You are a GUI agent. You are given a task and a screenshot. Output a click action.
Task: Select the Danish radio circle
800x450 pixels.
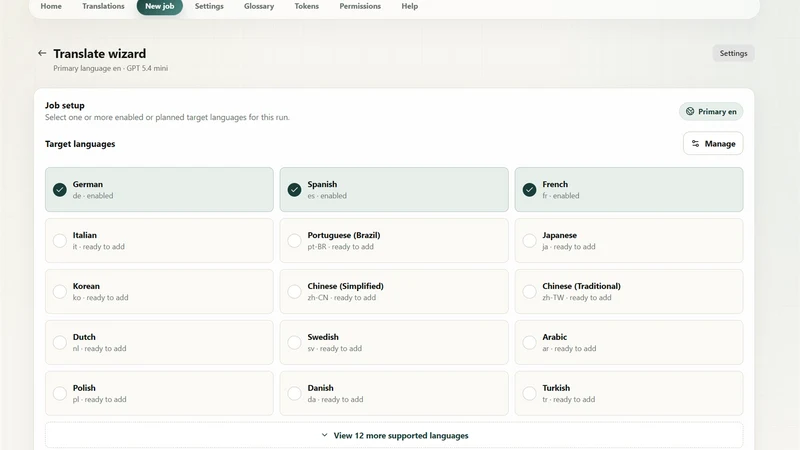point(294,393)
